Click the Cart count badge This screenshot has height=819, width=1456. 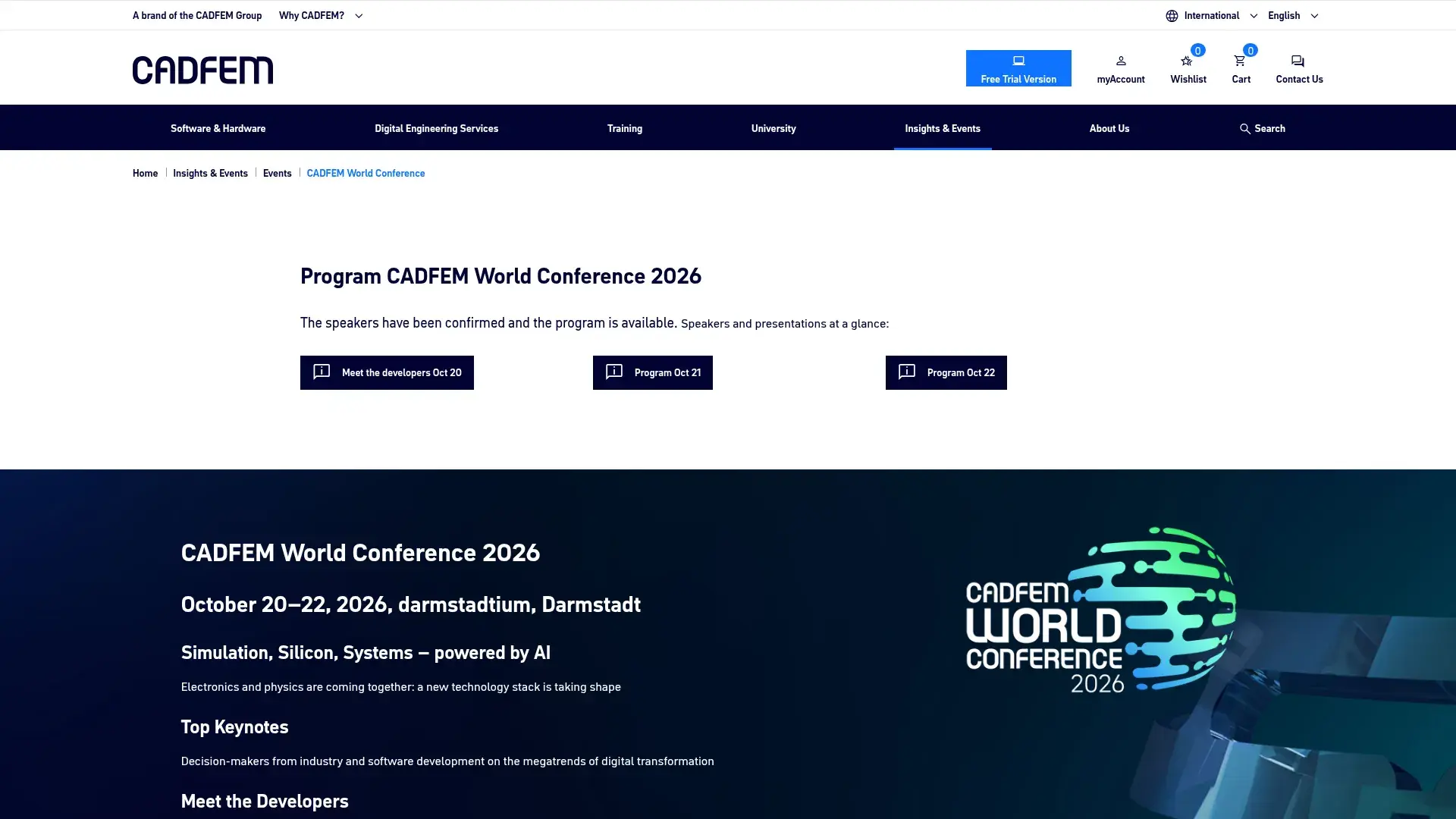[x=1250, y=51]
